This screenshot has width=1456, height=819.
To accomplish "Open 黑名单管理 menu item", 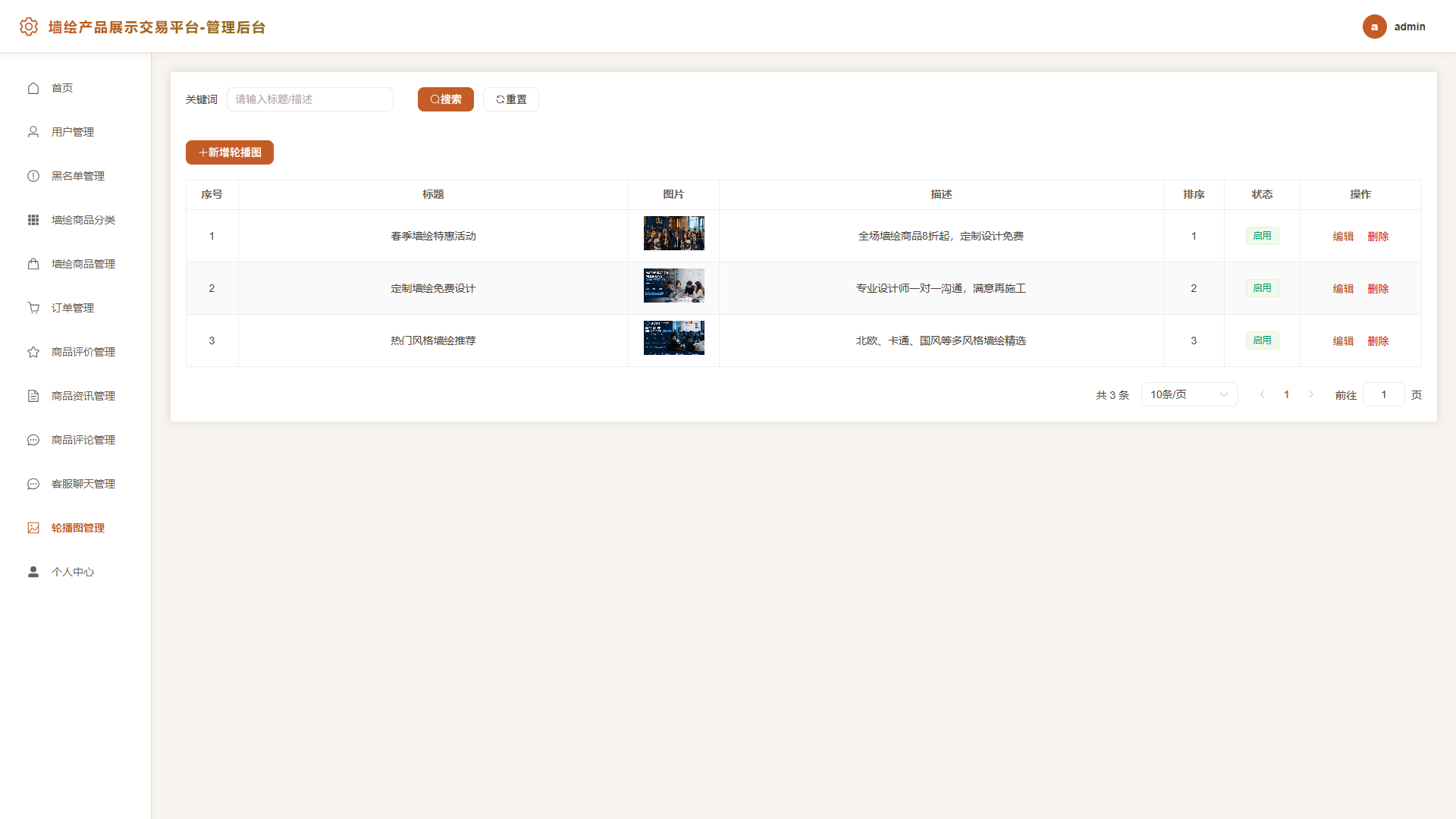I will pyautogui.click(x=76, y=176).
